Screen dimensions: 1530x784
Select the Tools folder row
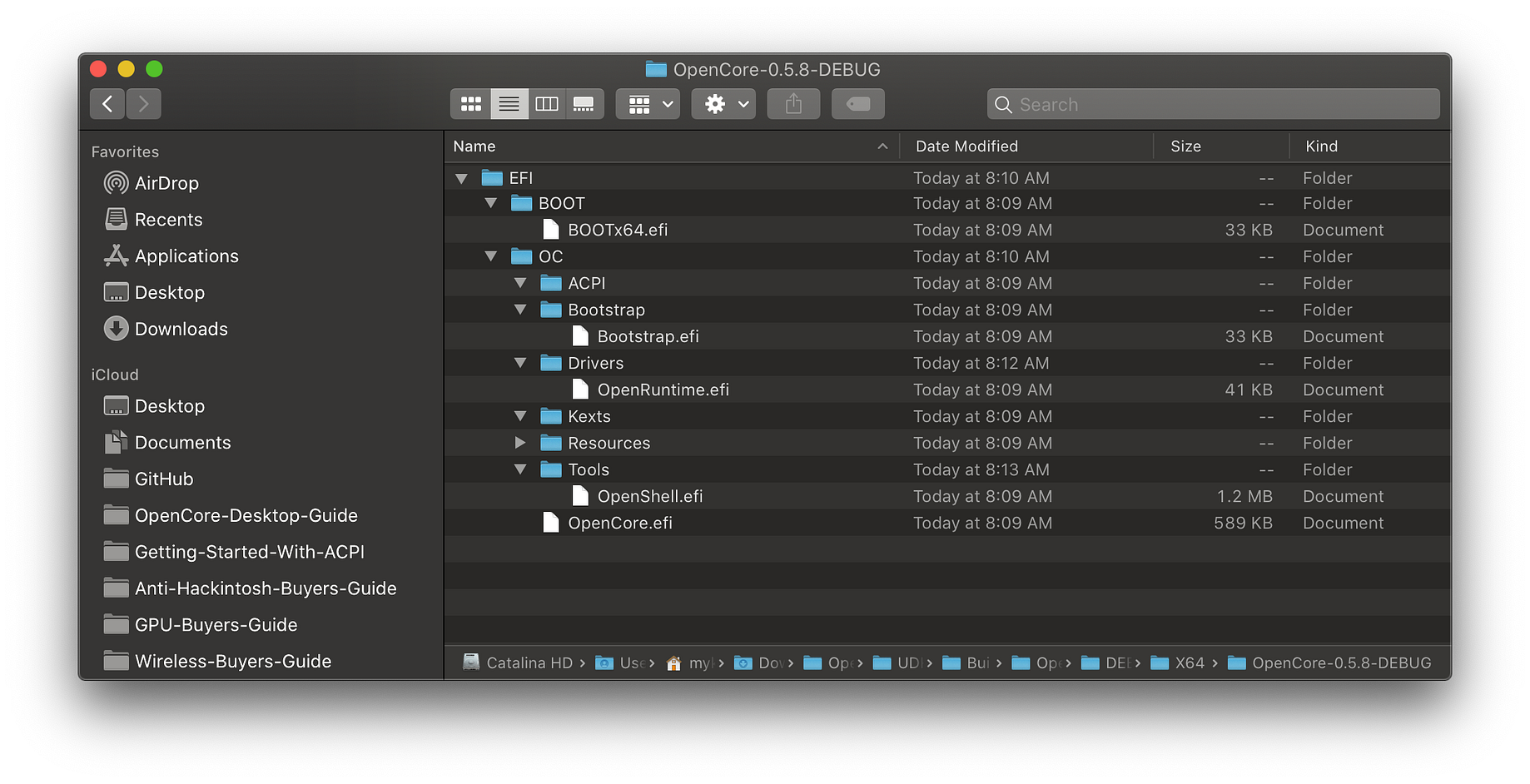(947, 469)
